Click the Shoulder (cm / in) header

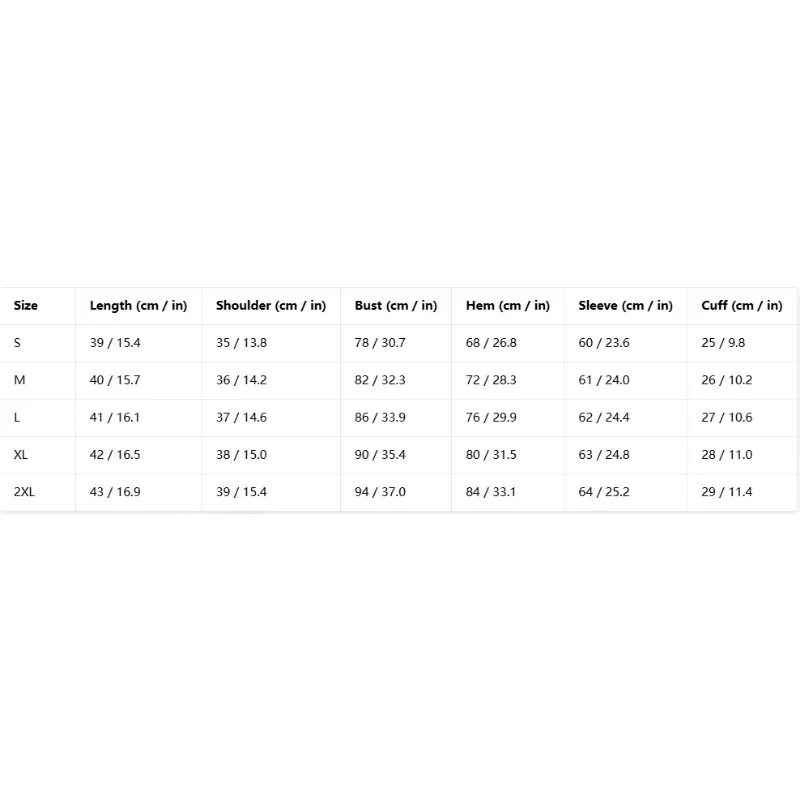(x=271, y=306)
